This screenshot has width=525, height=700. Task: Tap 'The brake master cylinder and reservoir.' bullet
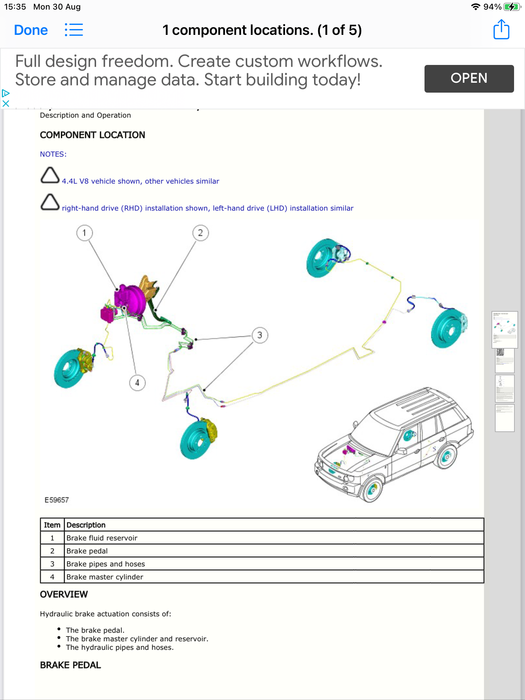tap(137, 639)
